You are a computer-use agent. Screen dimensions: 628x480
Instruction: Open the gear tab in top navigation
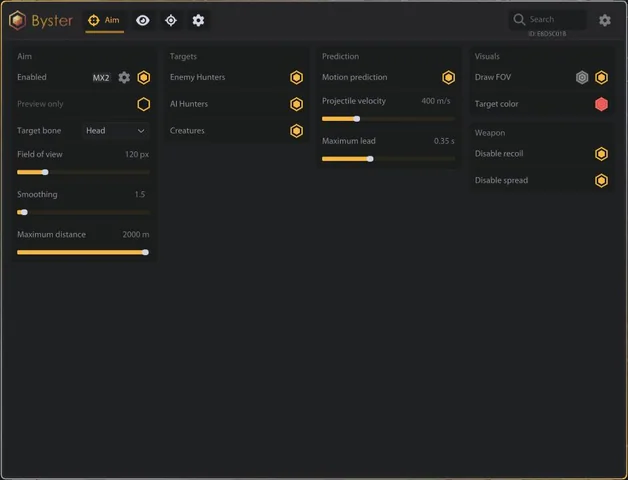pyautogui.click(x=198, y=20)
